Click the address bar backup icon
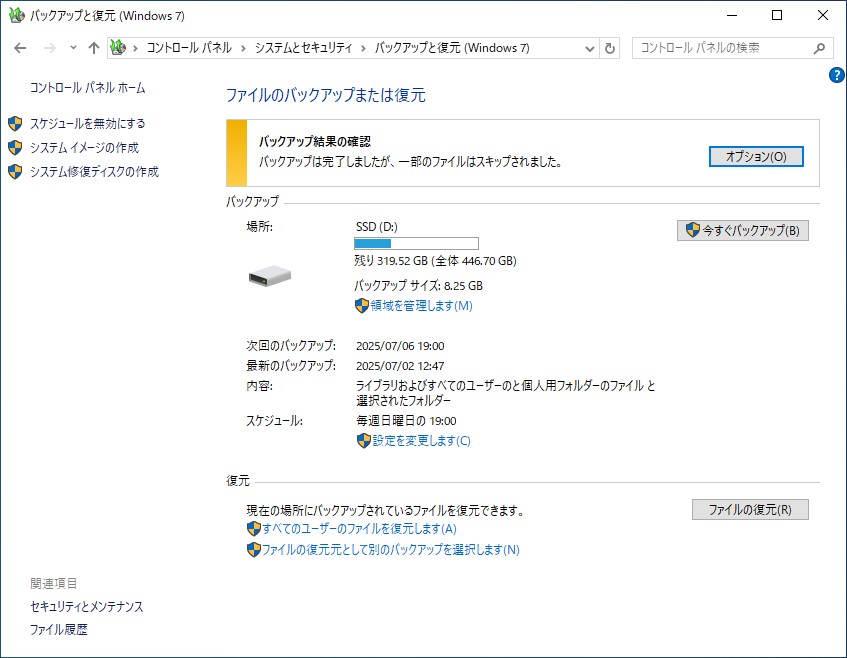Screen dimensions: 847x658 pyautogui.click(x=118, y=48)
